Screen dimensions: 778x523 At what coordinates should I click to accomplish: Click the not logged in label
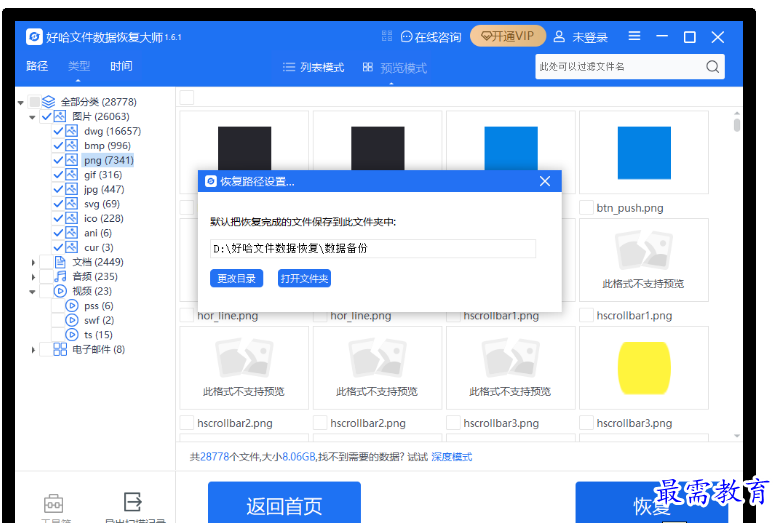[590, 37]
